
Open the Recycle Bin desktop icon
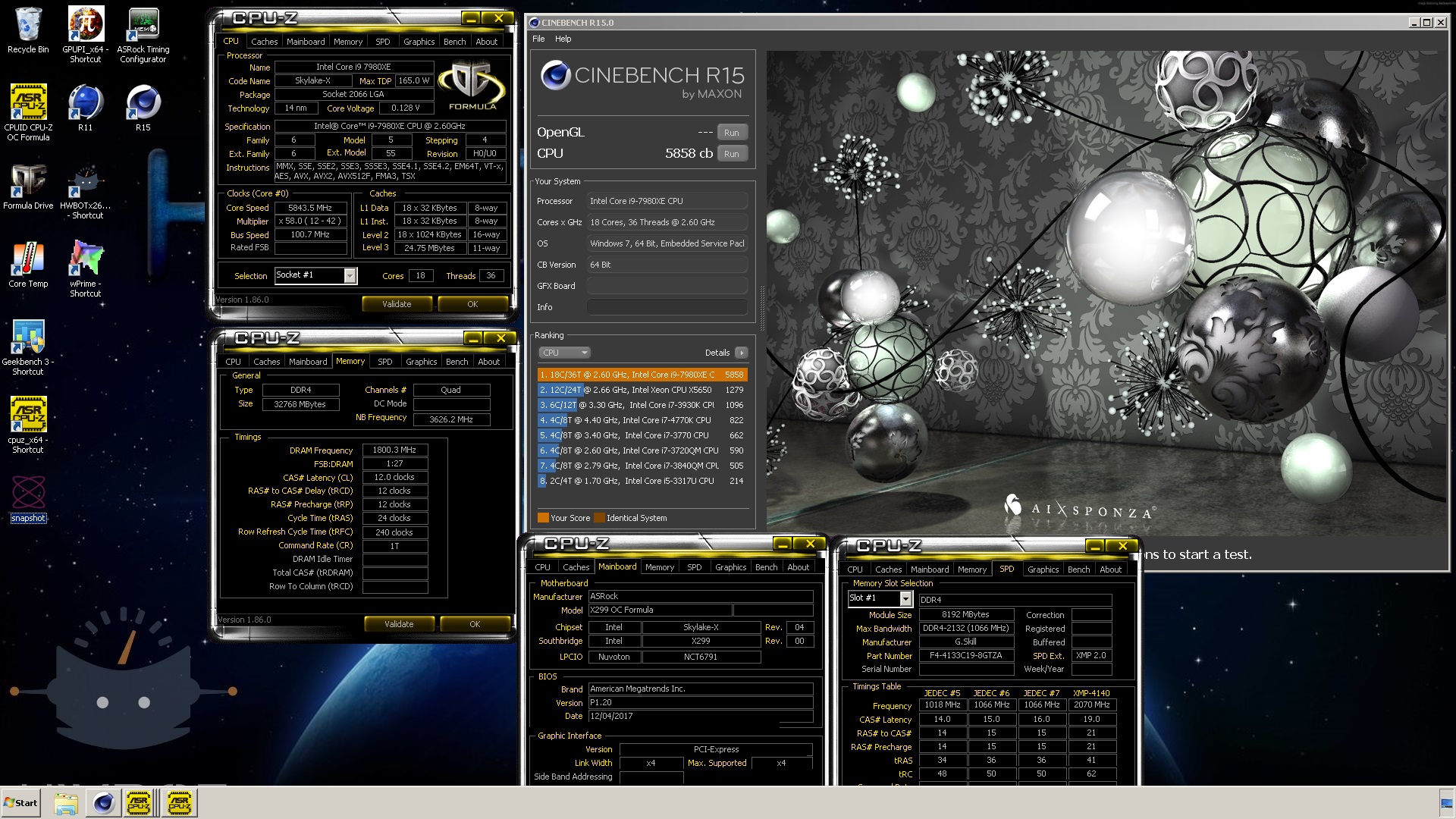[x=28, y=30]
